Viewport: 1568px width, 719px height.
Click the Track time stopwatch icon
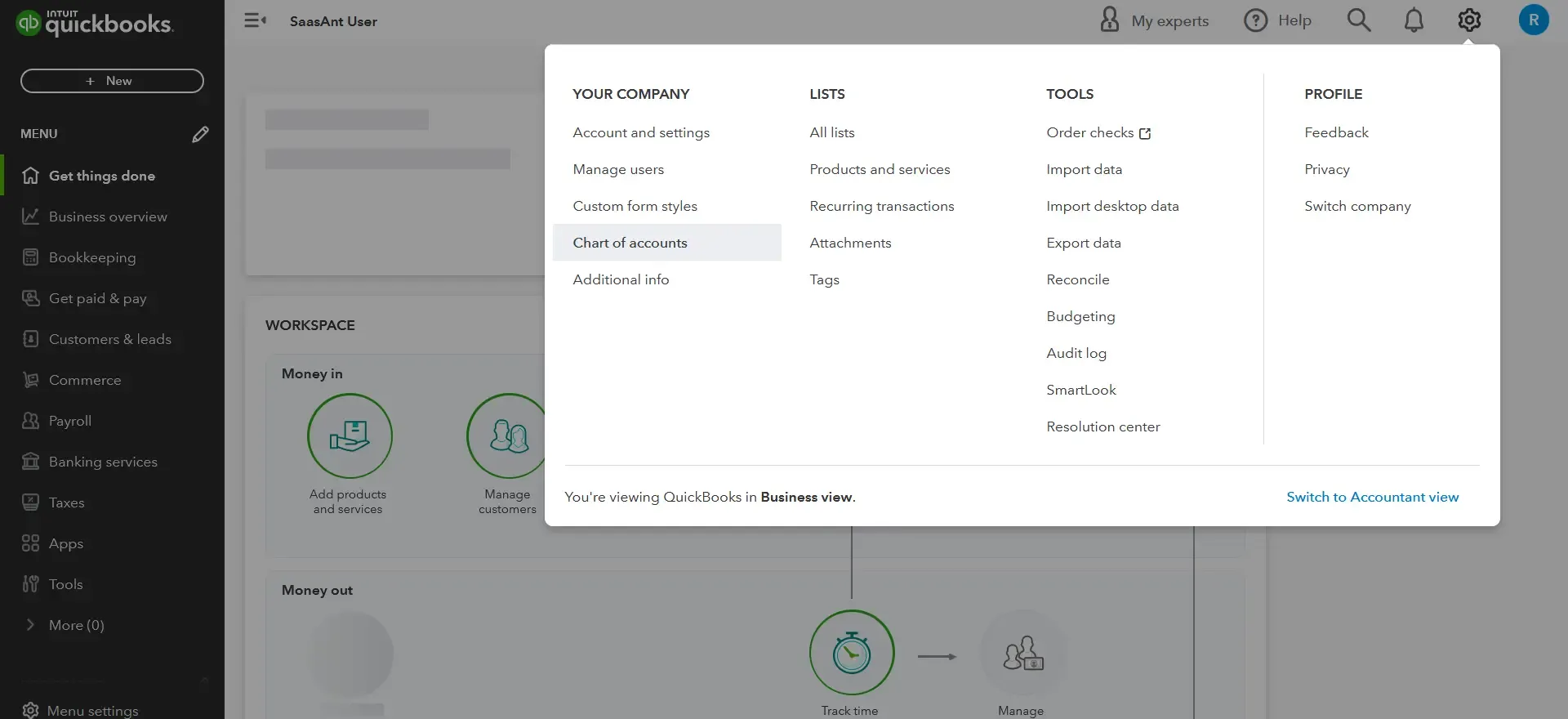click(x=852, y=653)
